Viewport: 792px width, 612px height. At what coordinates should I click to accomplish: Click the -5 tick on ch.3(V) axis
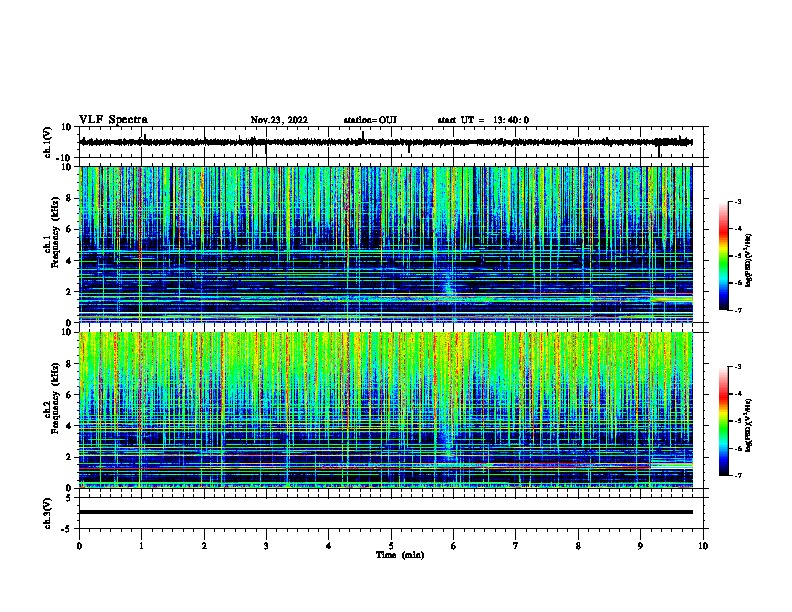pyautogui.click(x=68, y=529)
